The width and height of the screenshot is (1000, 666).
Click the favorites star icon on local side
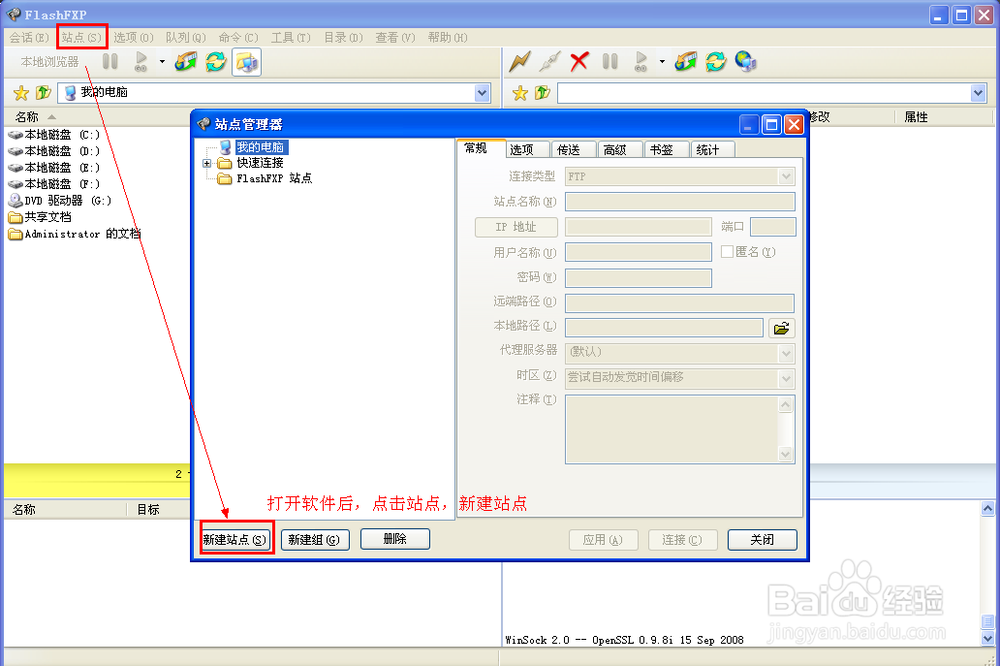[20, 92]
